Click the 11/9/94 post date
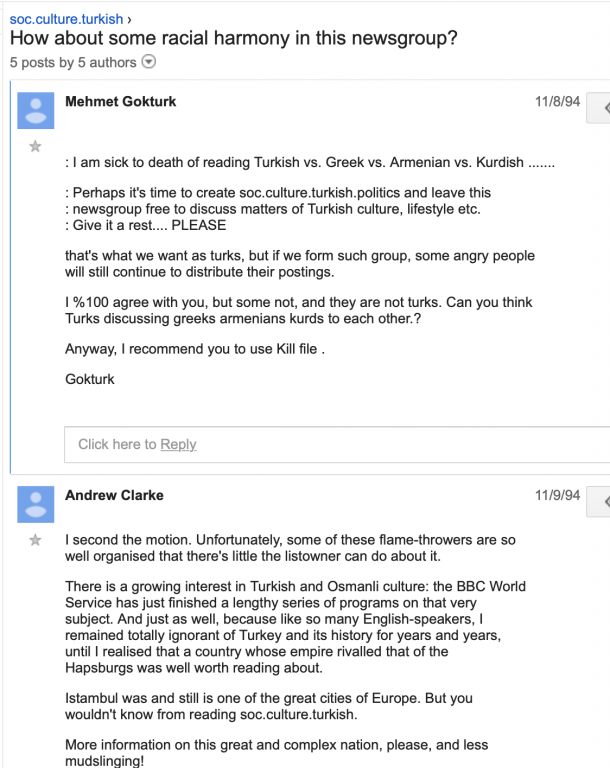 558,495
